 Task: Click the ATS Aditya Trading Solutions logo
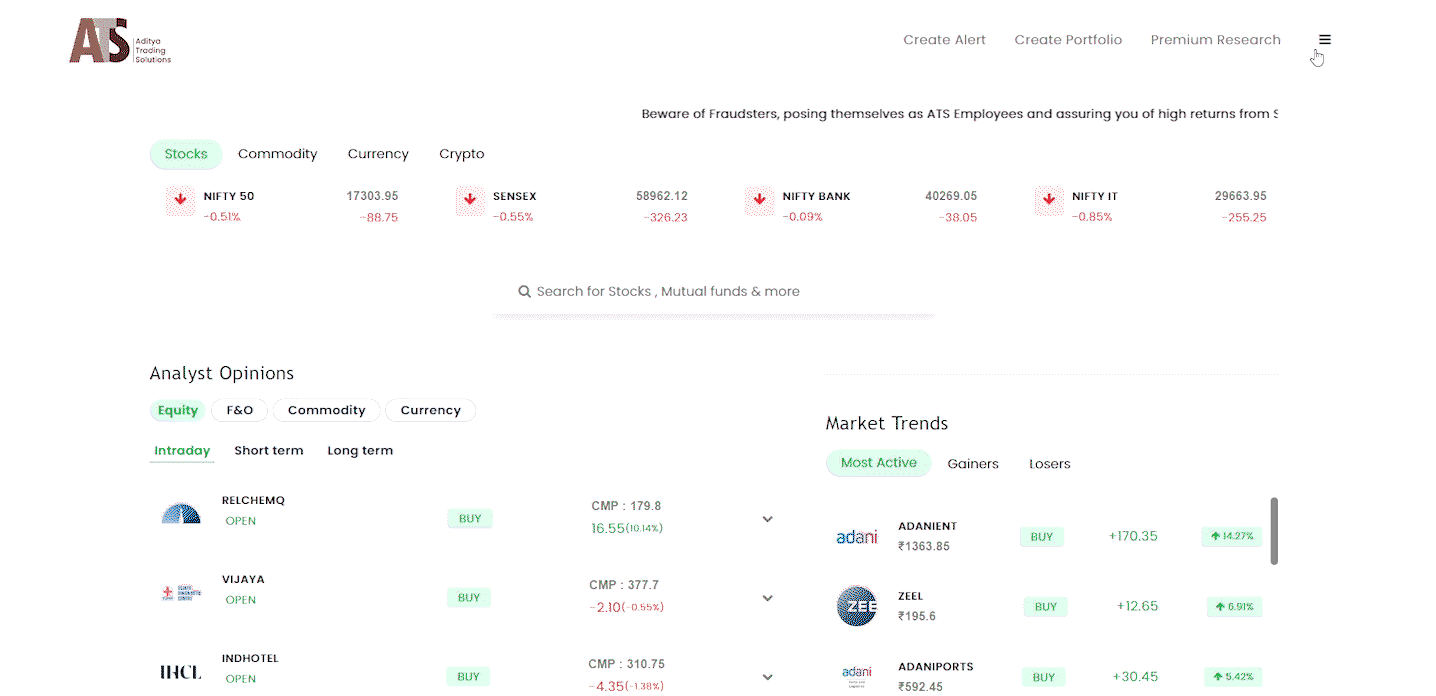(x=120, y=41)
